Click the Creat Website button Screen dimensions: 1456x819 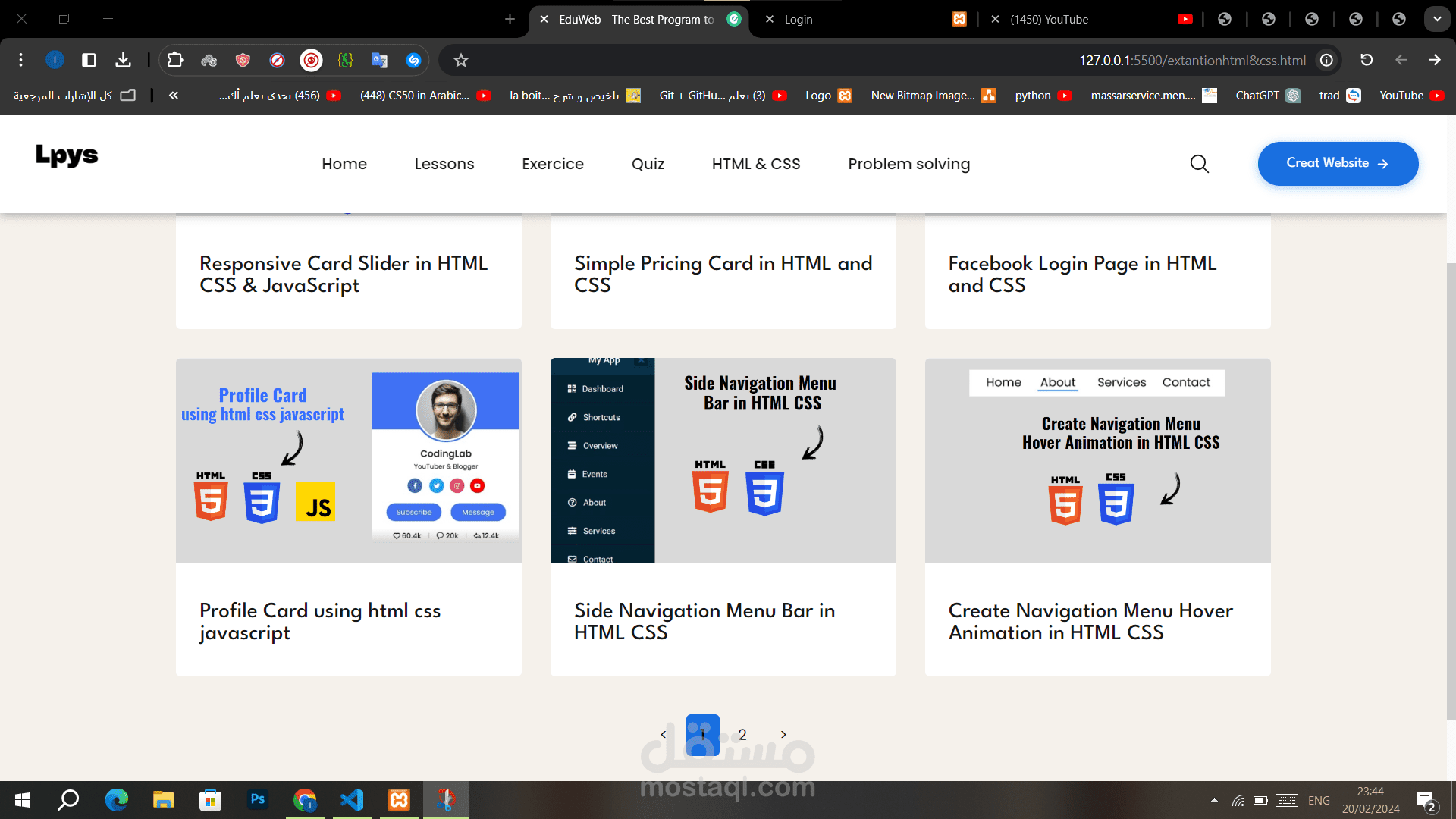(1338, 163)
